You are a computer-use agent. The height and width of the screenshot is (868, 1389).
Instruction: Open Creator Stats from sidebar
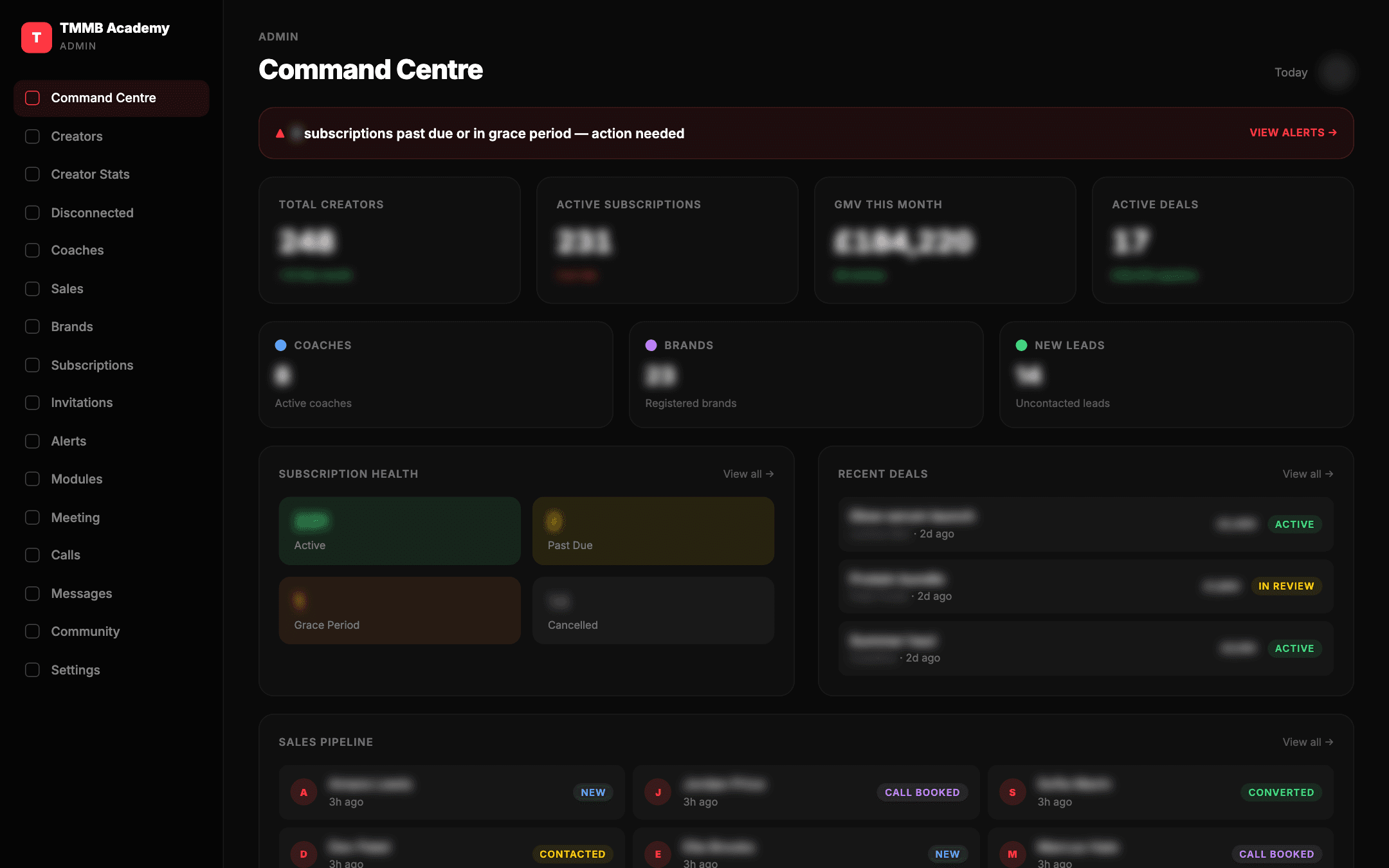click(111, 174)
